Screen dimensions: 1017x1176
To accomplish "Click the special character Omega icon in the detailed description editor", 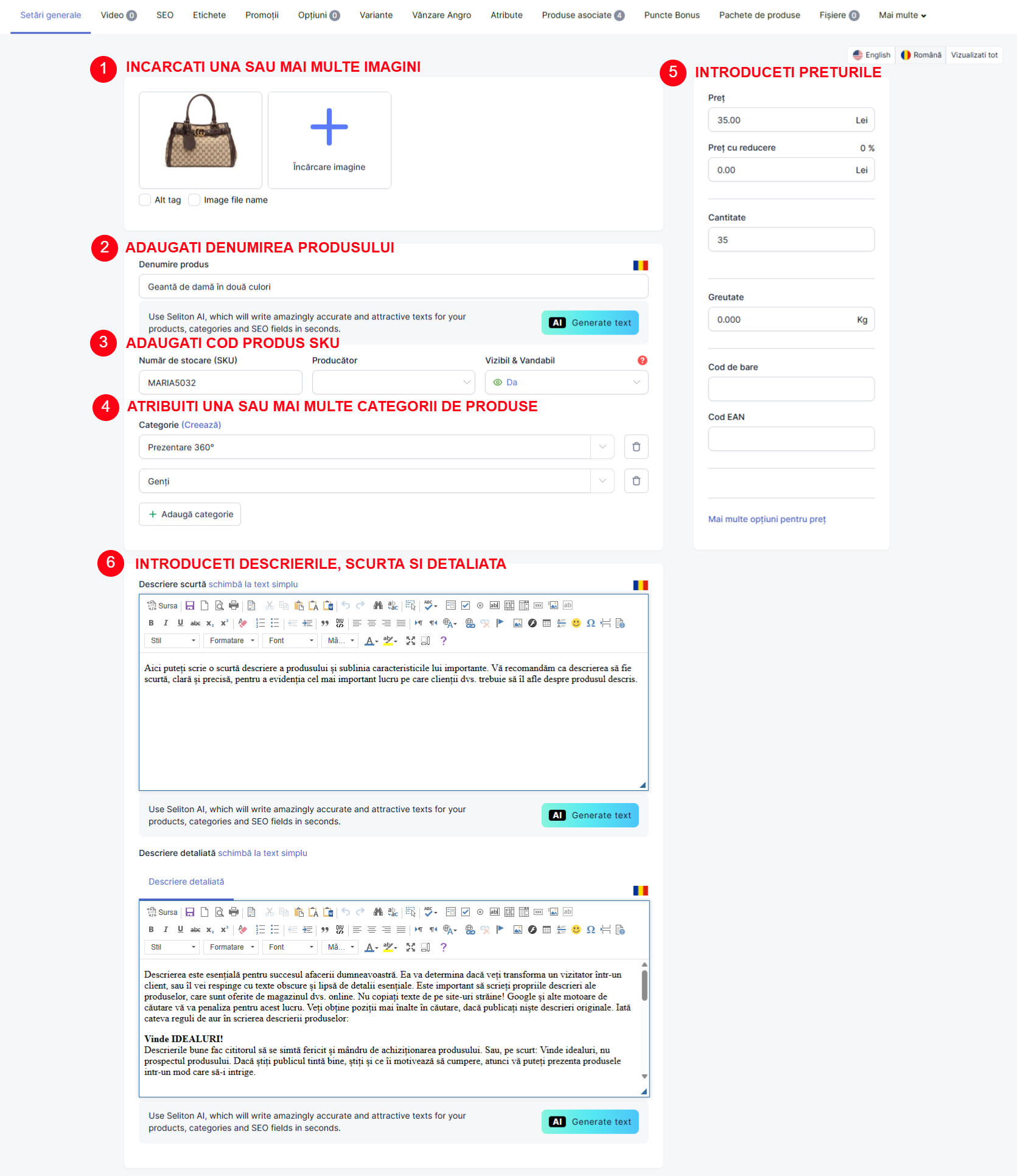I will pos(590,930).
